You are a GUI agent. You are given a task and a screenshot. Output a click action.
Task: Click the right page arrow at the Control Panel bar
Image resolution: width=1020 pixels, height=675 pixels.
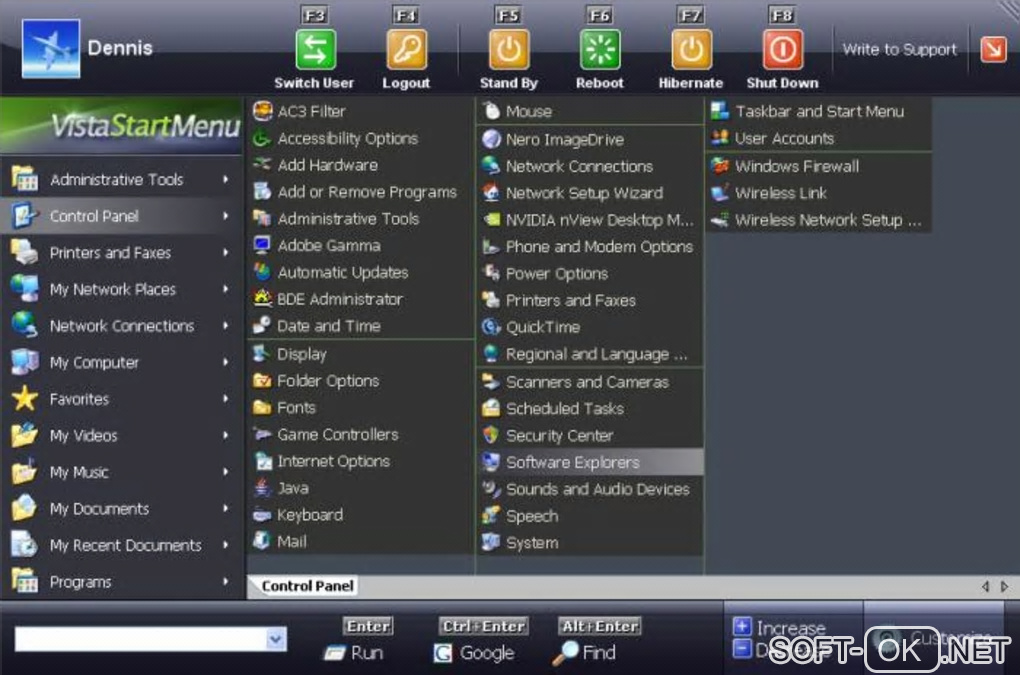pos(1004,587)
